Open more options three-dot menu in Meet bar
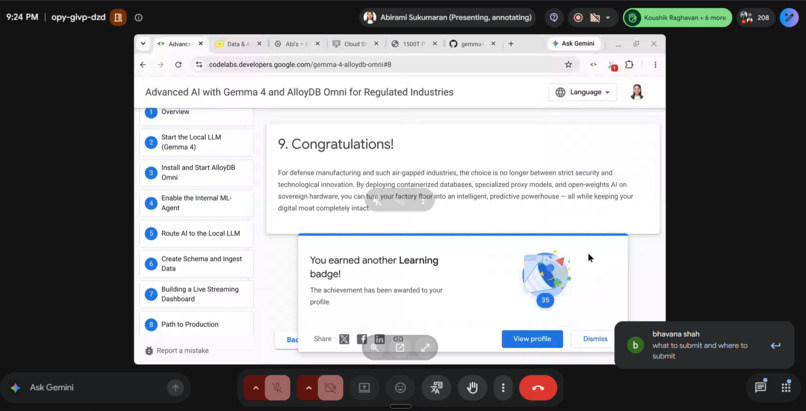Image resolution: width=806 pixels, height=411 pixels. pyautogui.click(x=503, y=388)
